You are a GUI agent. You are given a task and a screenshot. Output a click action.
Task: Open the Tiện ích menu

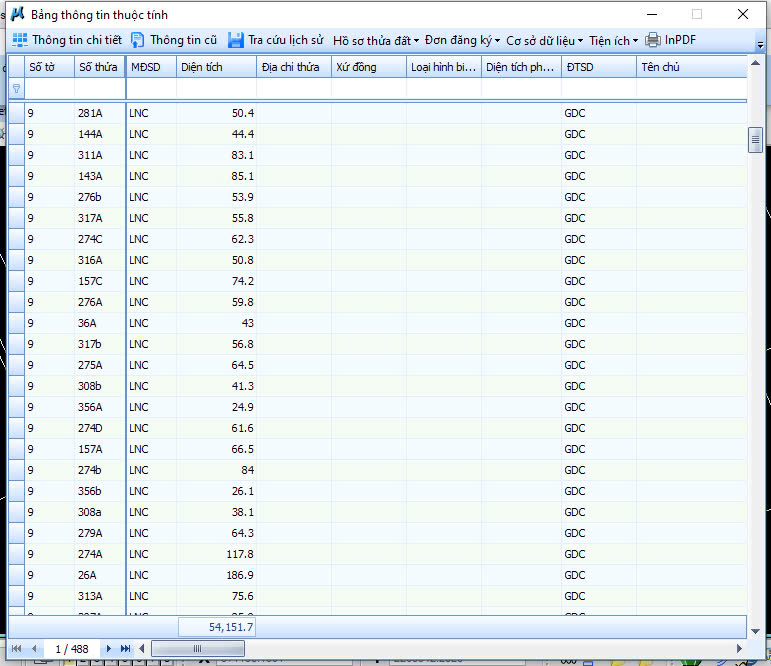coord(613,41)
